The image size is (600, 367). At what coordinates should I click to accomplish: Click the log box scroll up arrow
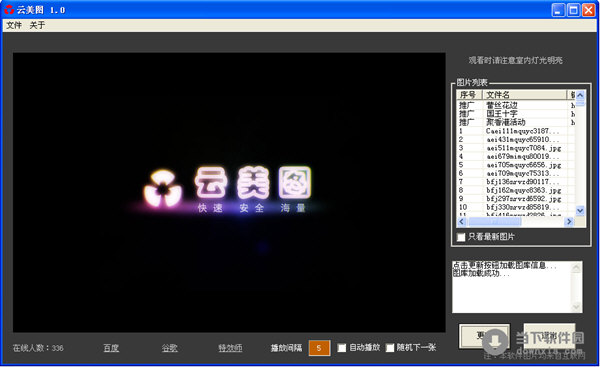coord(576,268)
